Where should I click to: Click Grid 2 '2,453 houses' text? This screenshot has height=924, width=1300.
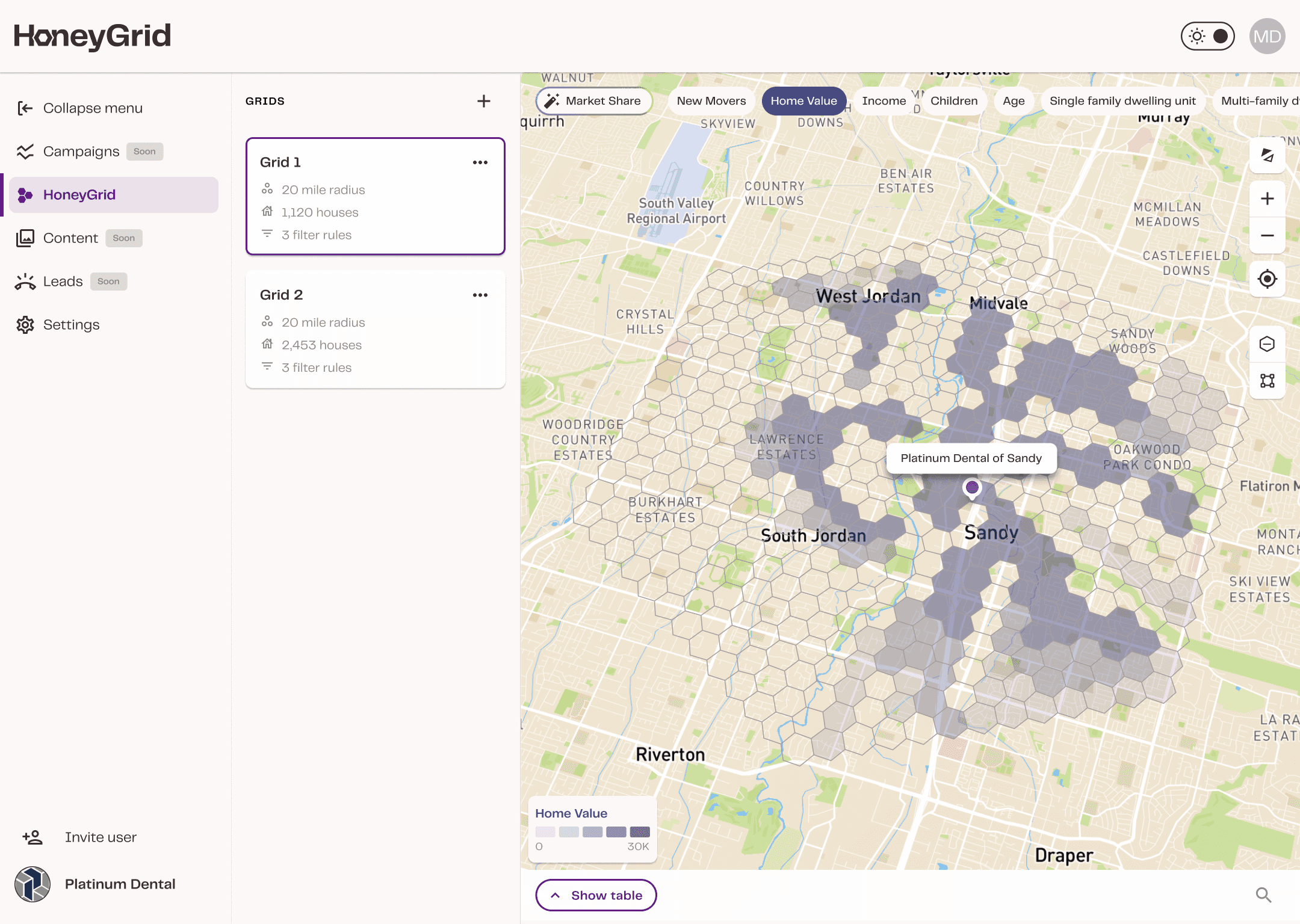point(322,345)
